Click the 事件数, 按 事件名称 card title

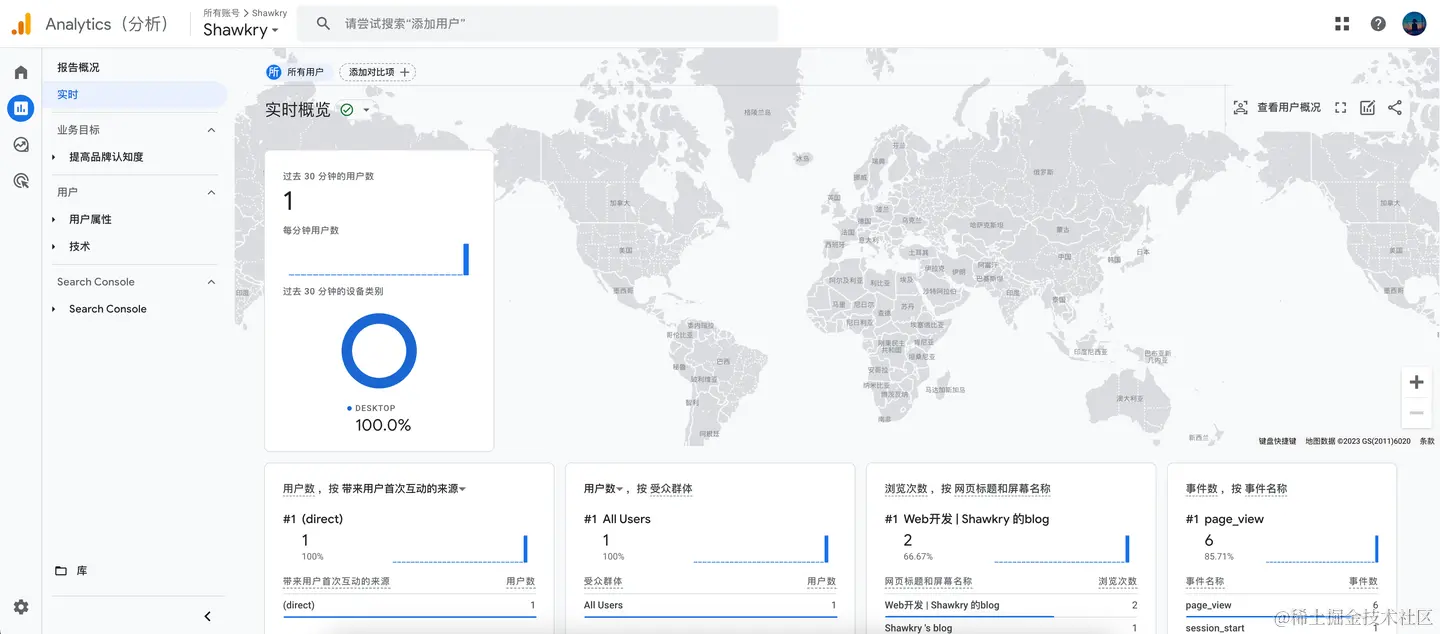coord(1236,489)
